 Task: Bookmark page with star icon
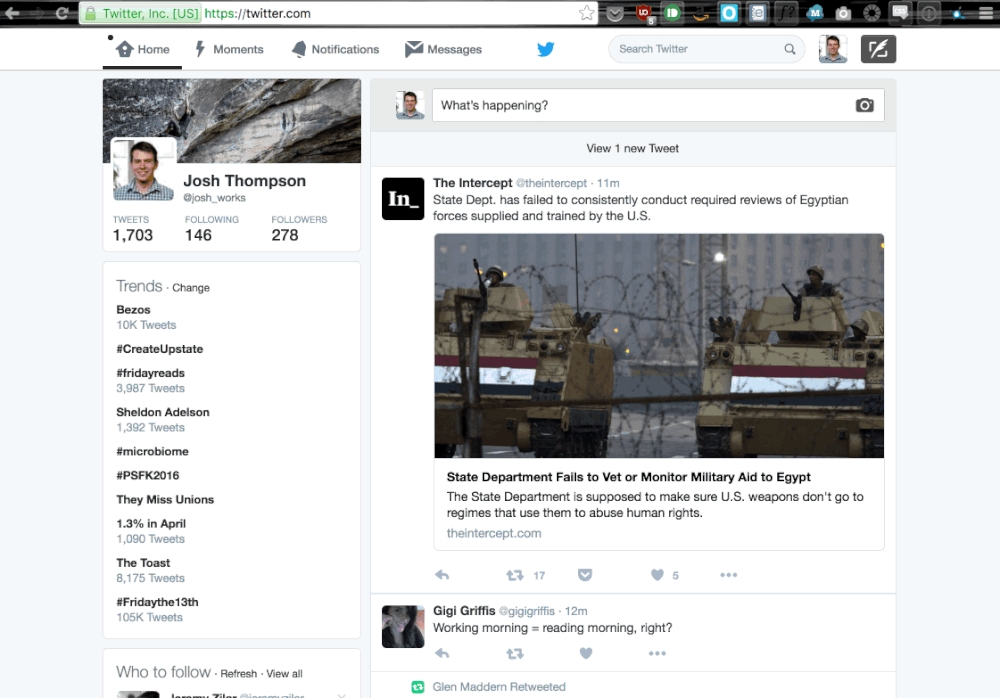click(586, 13)
